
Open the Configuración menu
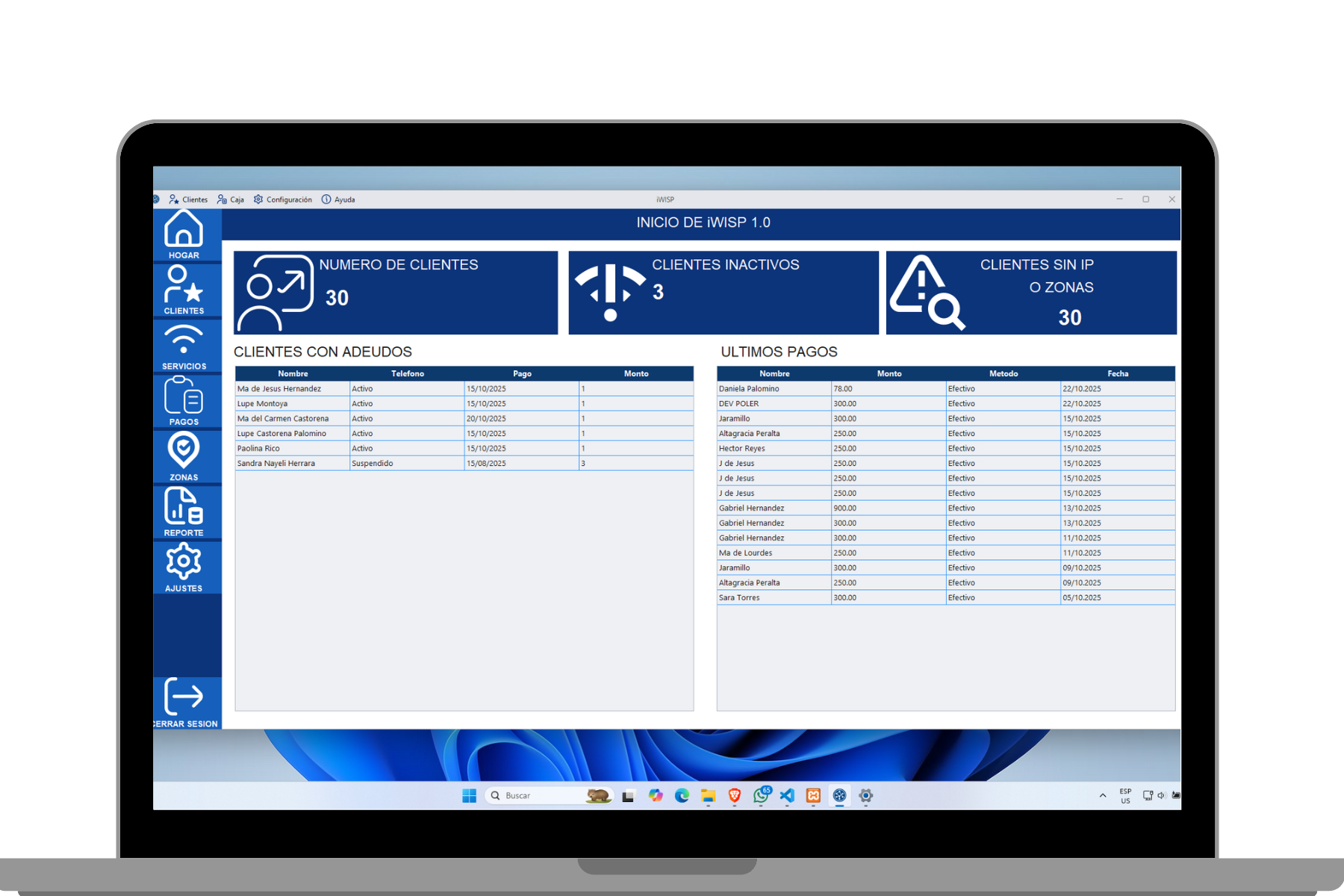pos(283,199)
